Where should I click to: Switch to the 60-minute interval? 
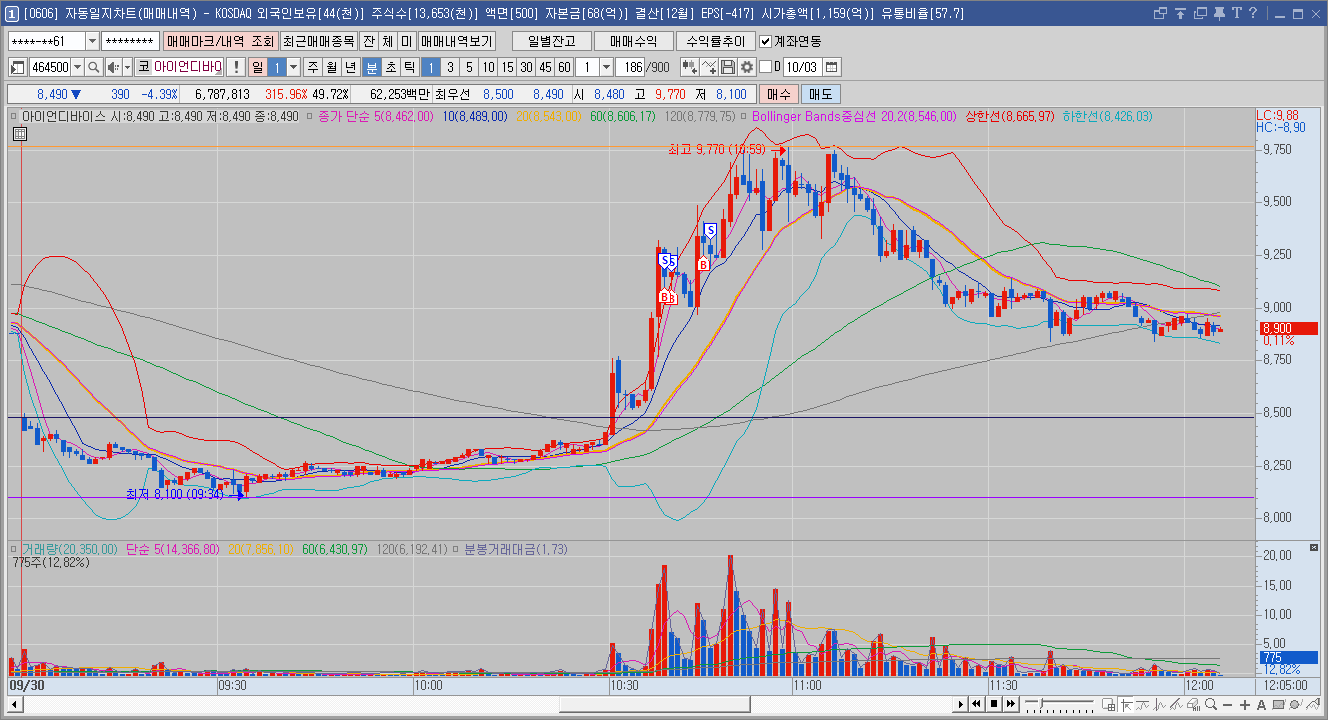564,67
